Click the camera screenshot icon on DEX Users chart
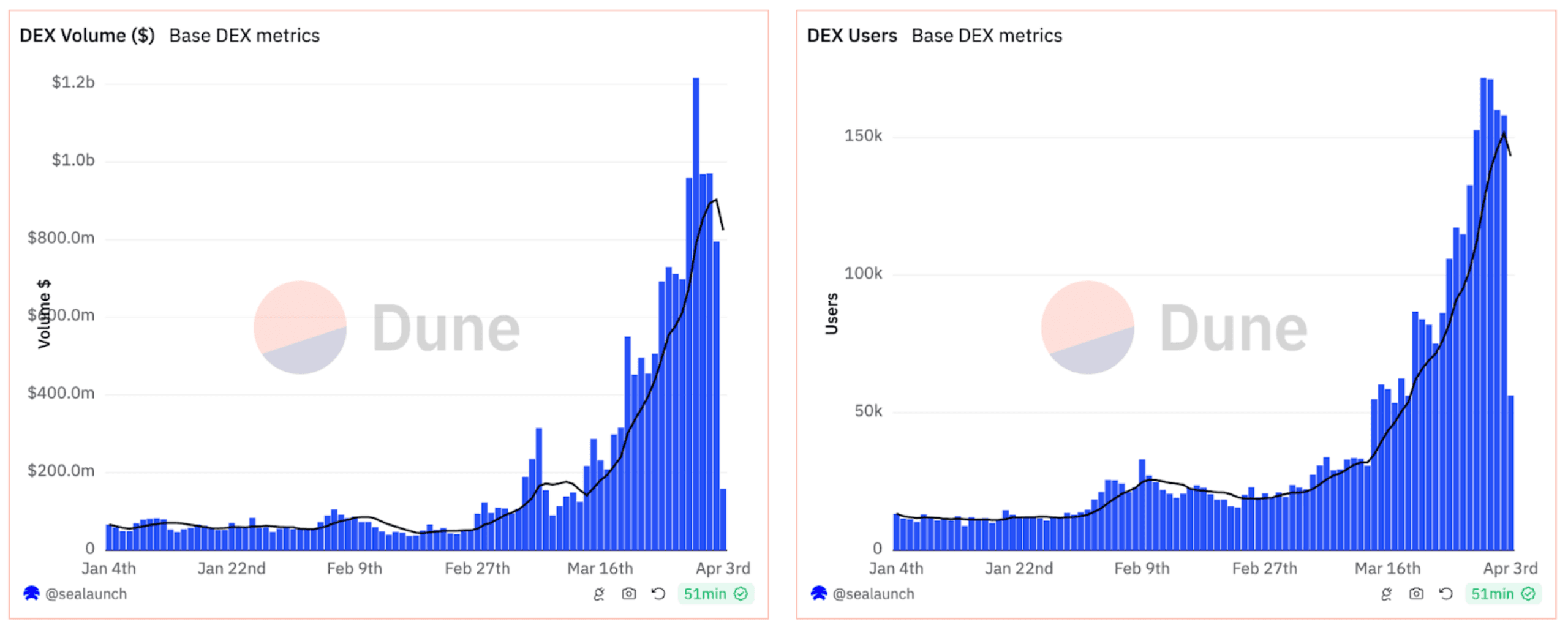Image resolution: width=1568 pixels, height=630 pixels. click(1415, 593)
